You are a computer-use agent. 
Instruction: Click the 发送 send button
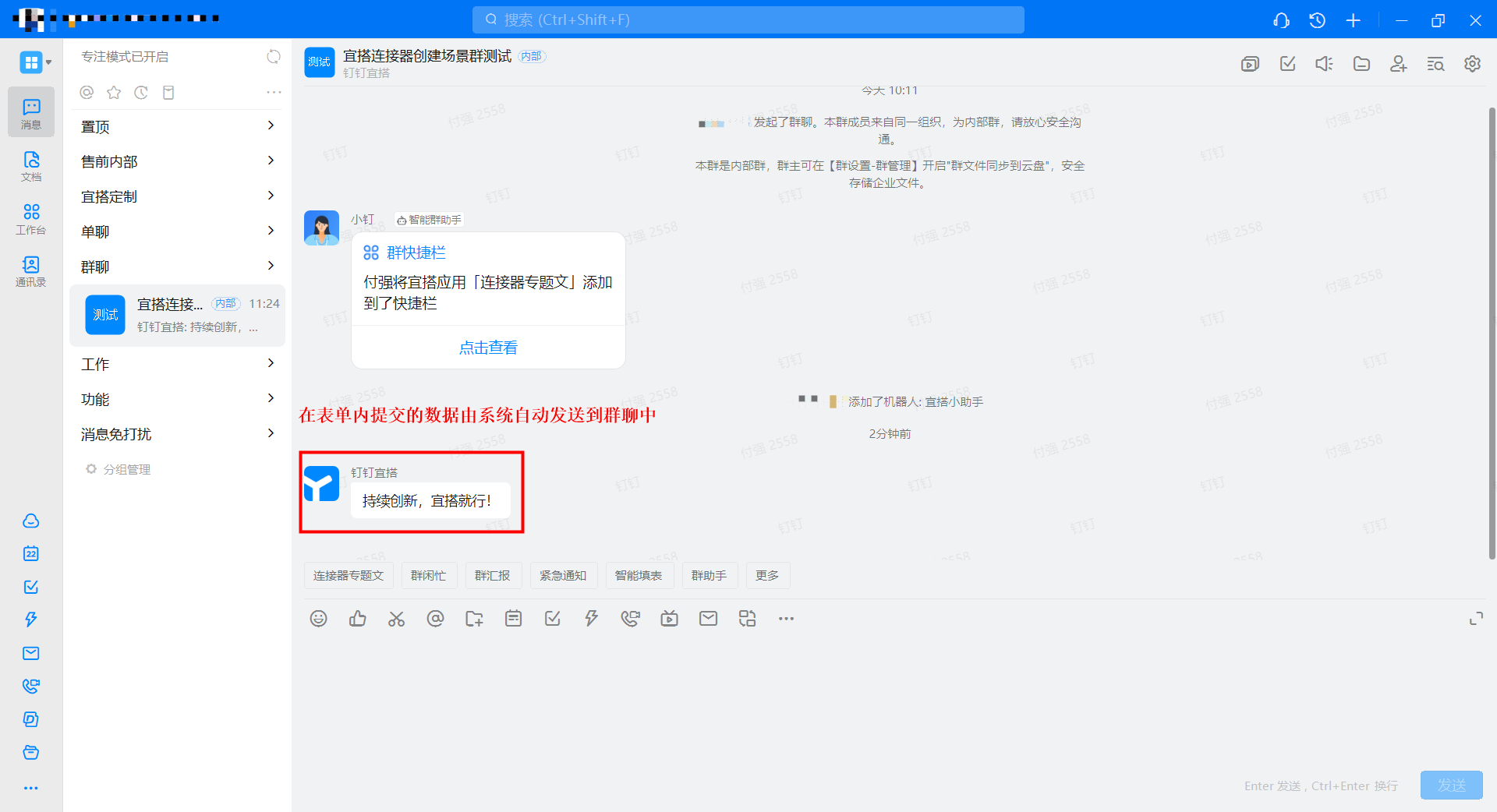[x=1451, y=785]
